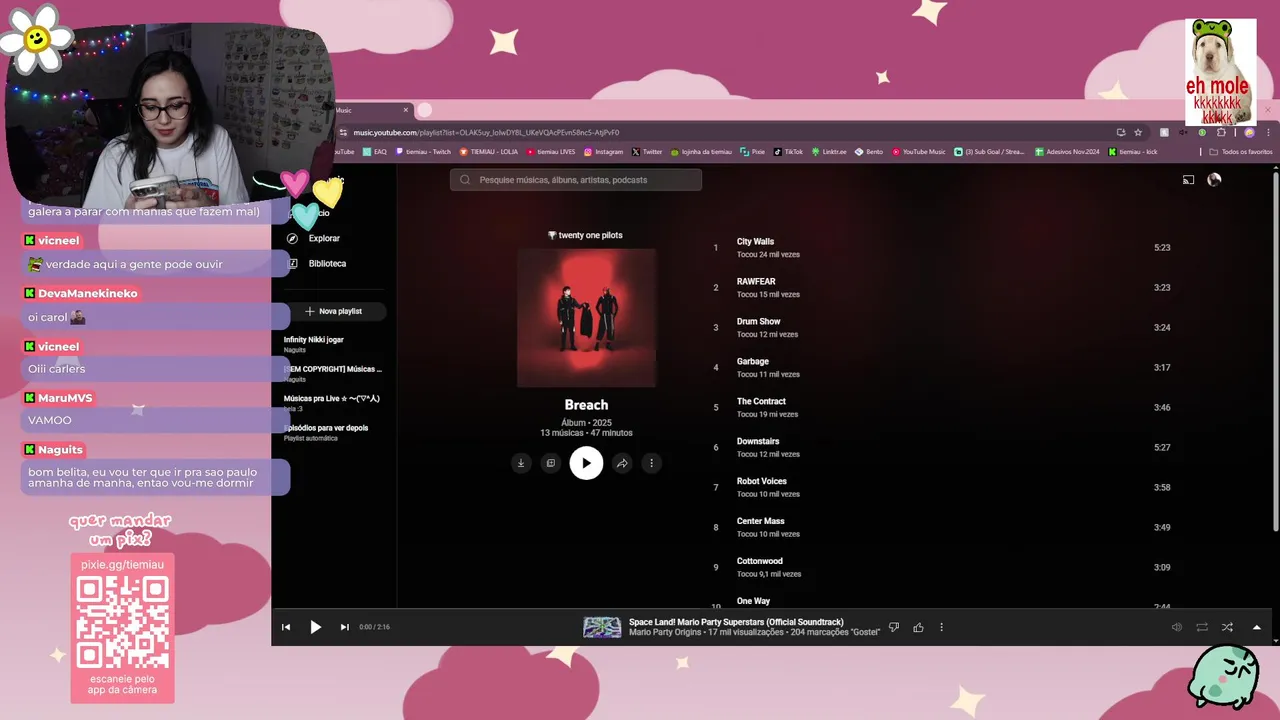Open the tiemiau - Twitch bookmark

pos(424,152)
